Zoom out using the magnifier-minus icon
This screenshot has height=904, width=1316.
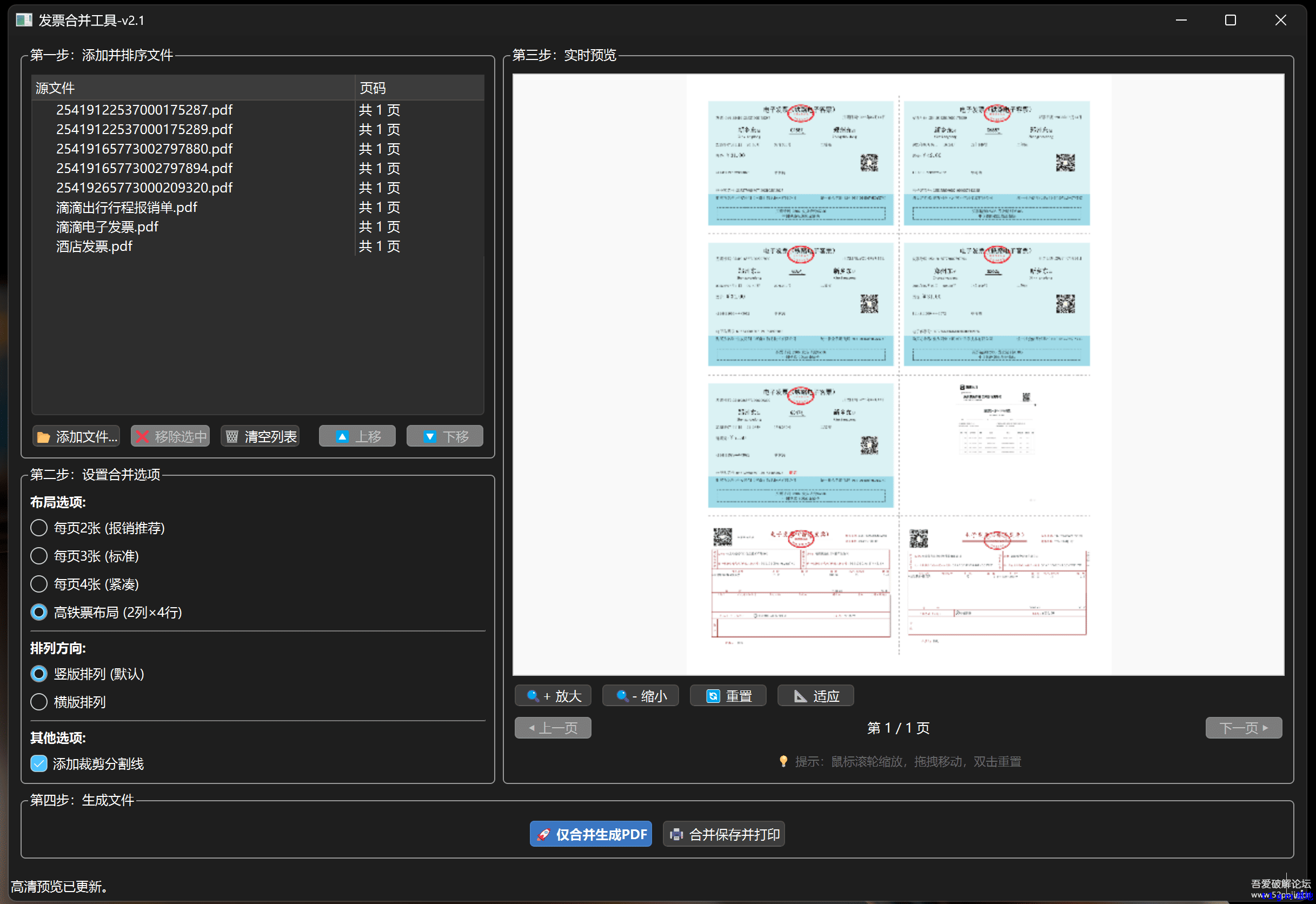(622, 695)
